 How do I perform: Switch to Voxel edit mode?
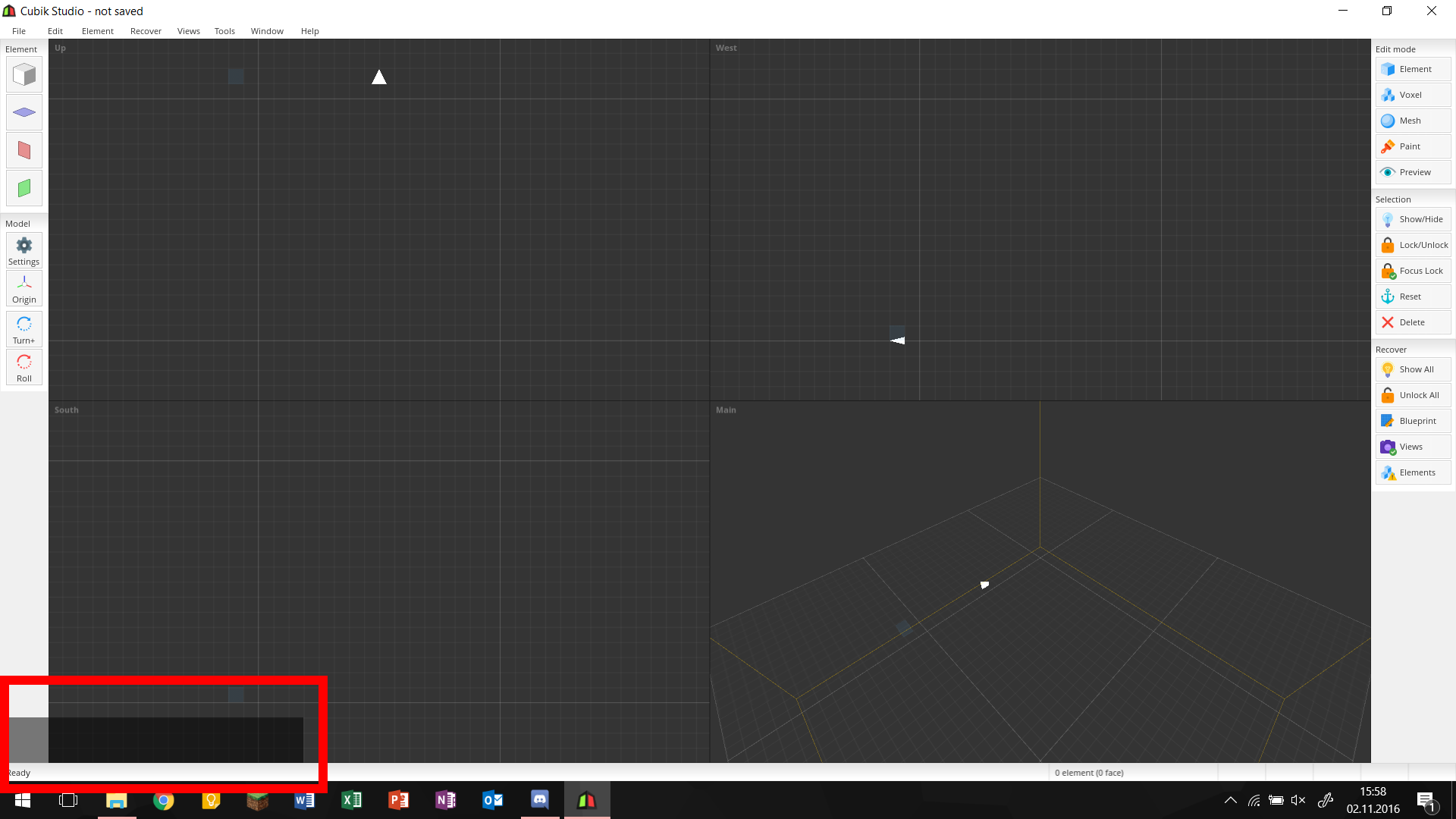pos(1413,95)
